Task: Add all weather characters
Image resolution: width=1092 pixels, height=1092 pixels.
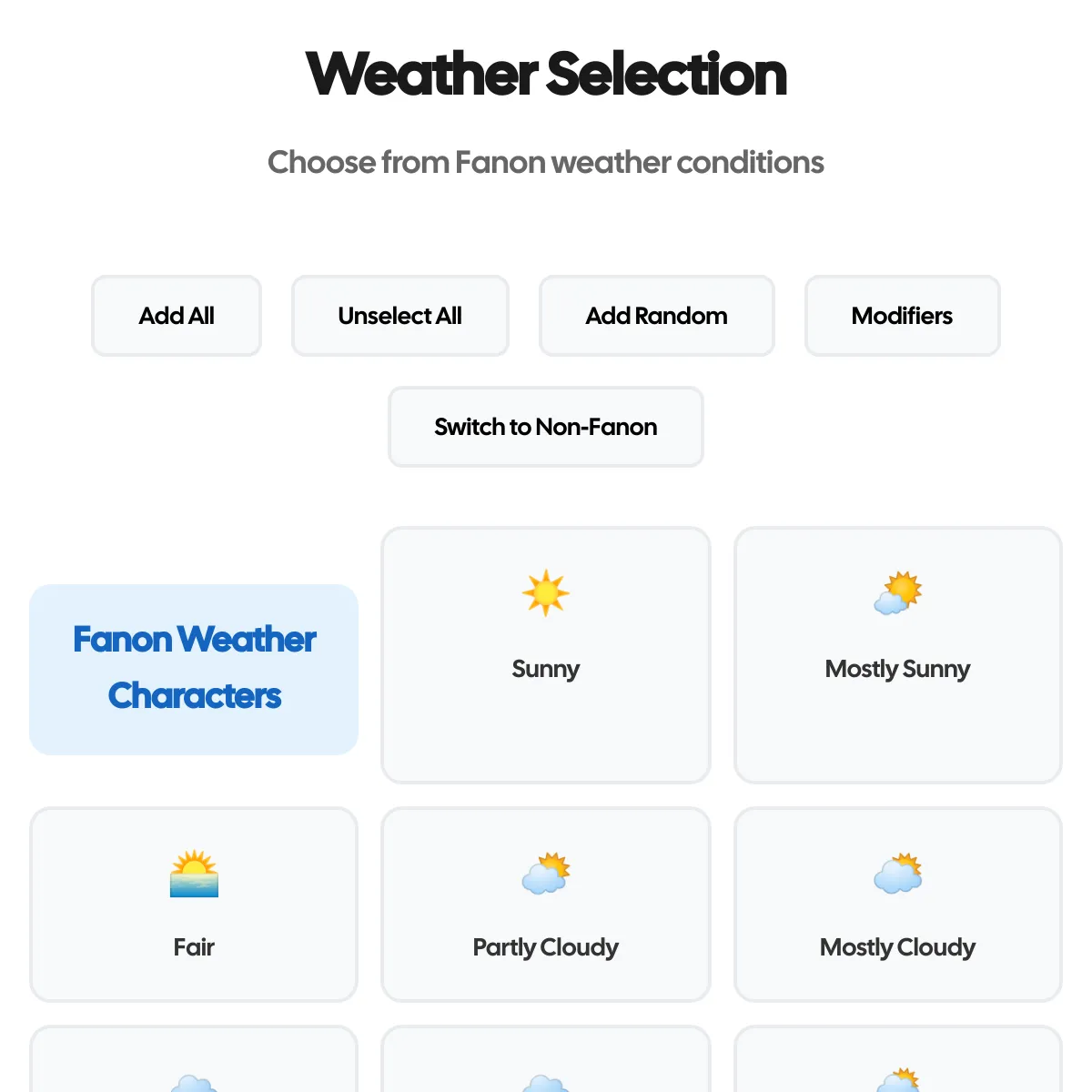Action: point(177,316)
